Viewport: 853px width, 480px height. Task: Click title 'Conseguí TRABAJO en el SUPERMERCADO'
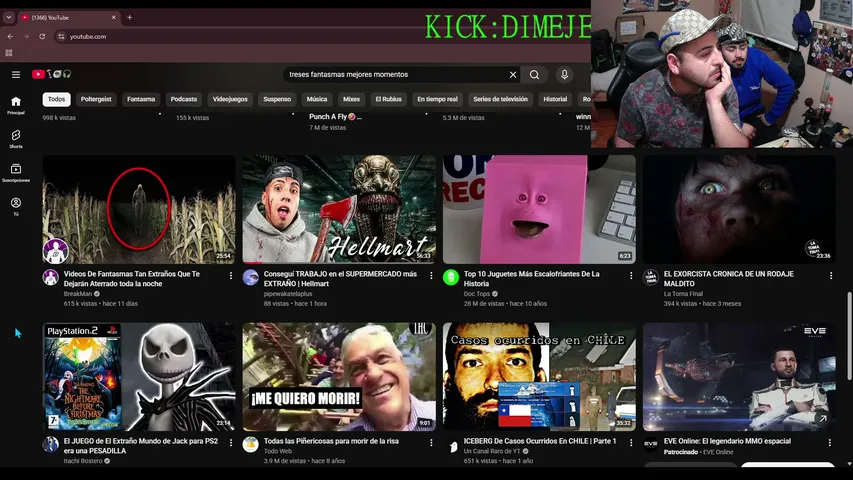(340, 279)
